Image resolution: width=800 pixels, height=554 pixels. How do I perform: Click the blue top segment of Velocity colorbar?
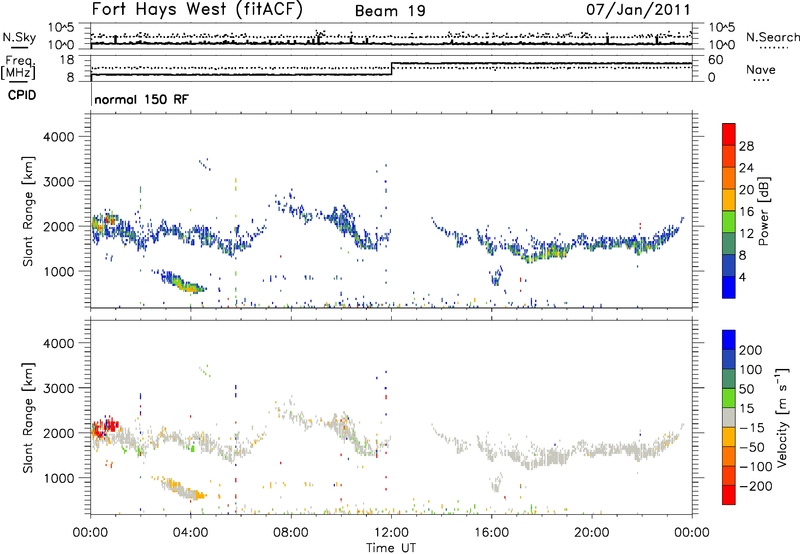(729, 340)
